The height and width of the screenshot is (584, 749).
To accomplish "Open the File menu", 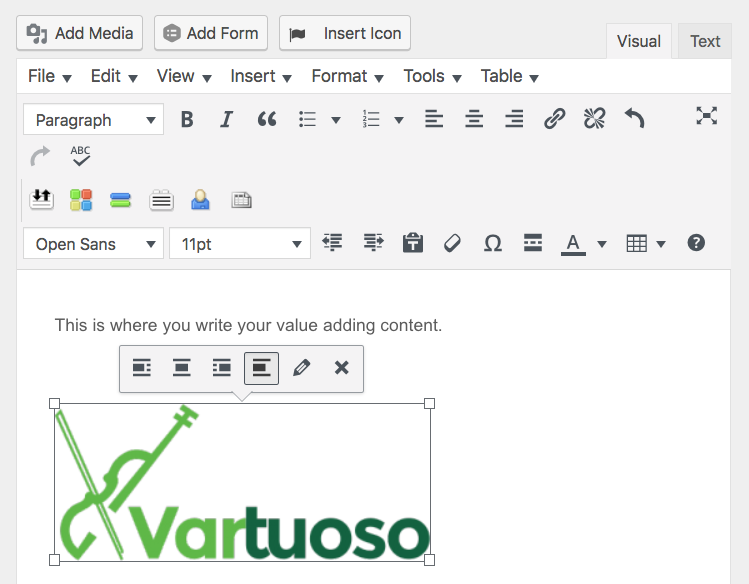I will pyautogui.click(x=50, y=76).
